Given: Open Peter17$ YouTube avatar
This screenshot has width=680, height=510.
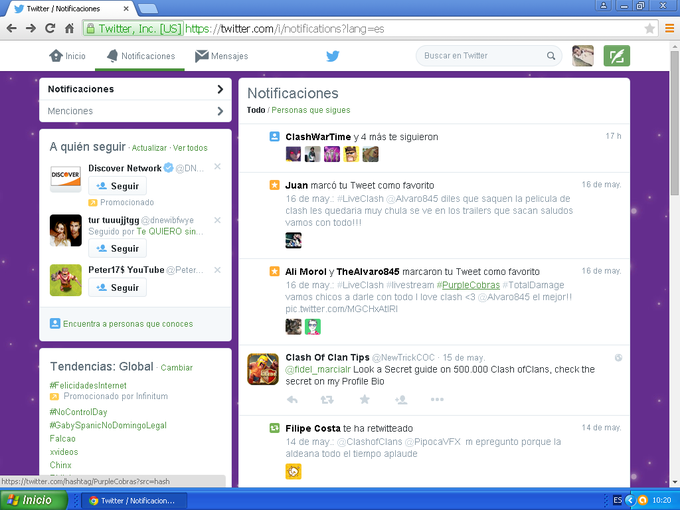Looking at the screenshot, I should click(65, 280).
